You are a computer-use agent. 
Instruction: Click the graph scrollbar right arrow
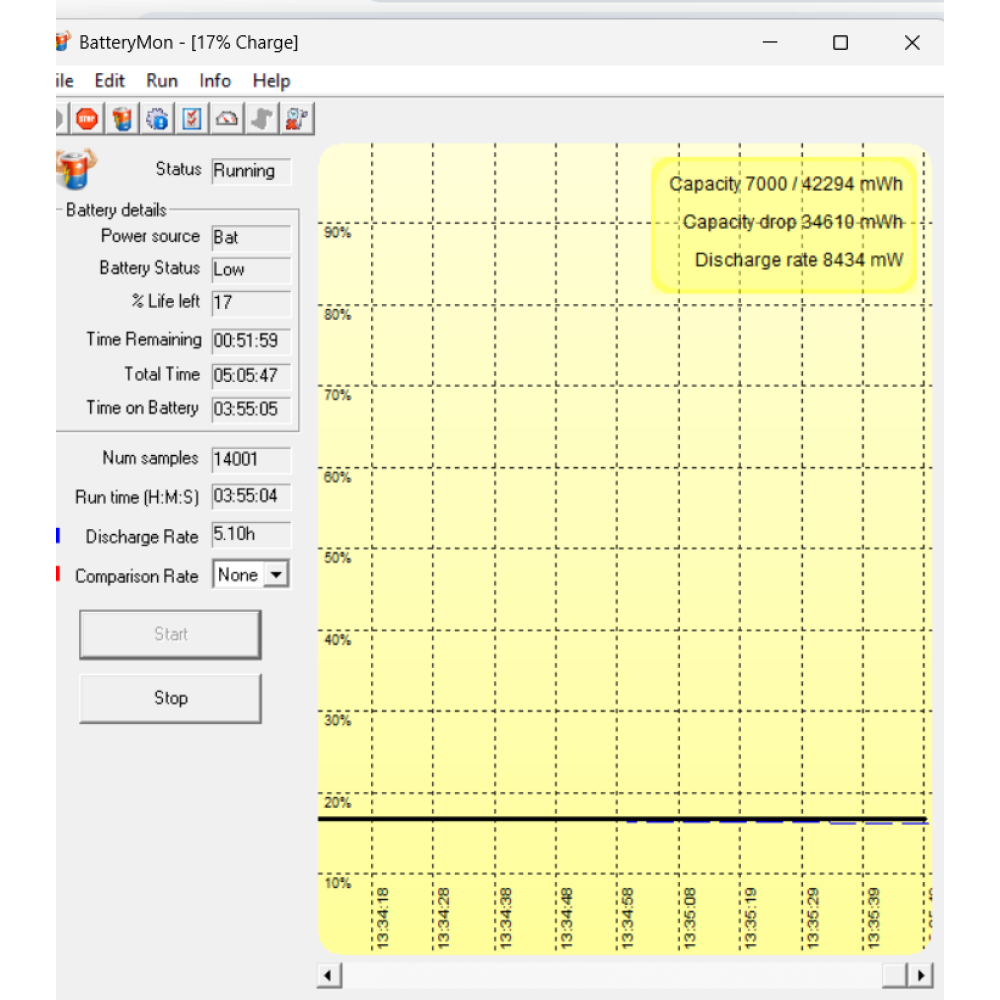tap(921, 975)
